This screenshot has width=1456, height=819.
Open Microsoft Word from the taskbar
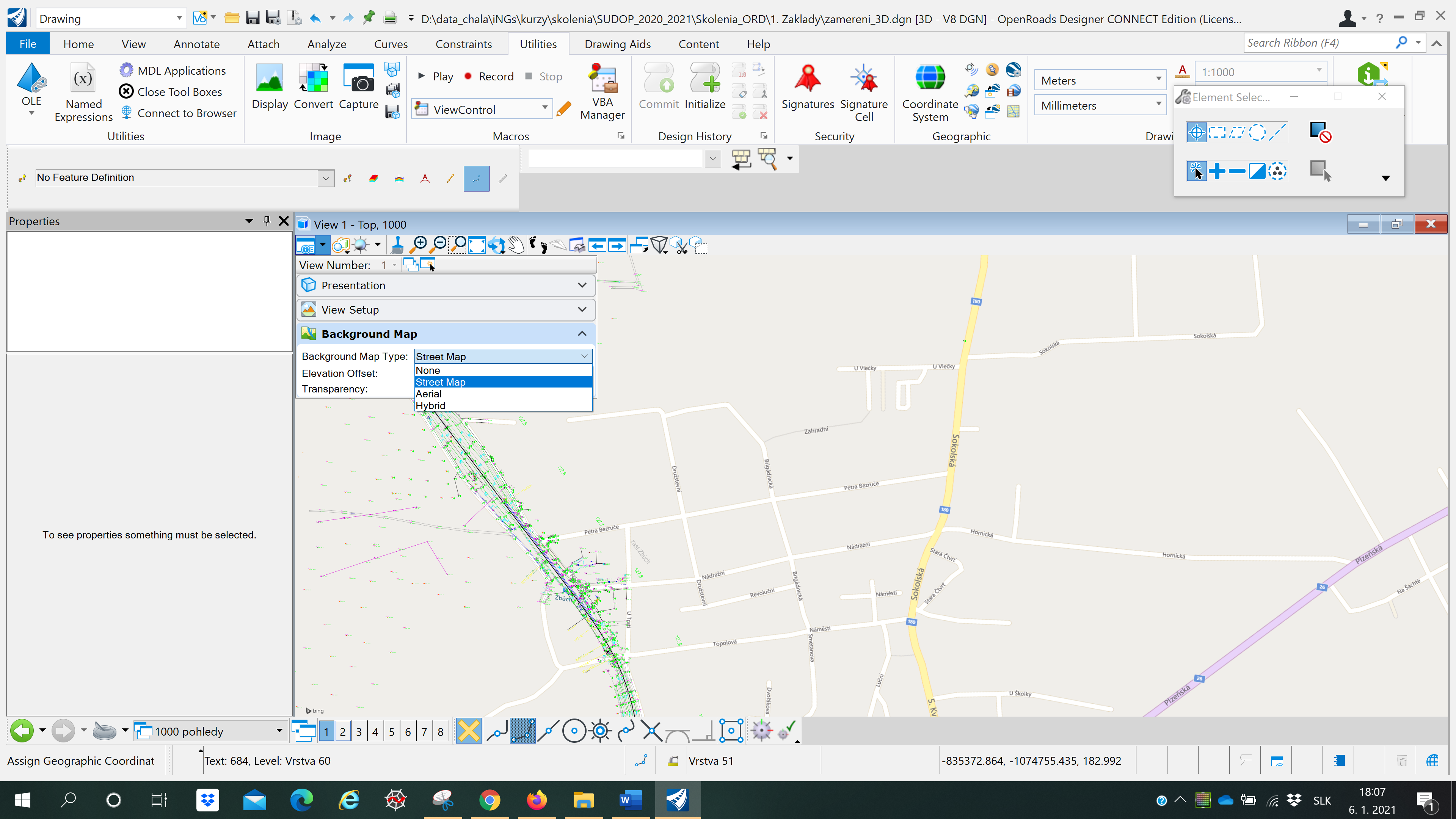click(x=630, y=800)
